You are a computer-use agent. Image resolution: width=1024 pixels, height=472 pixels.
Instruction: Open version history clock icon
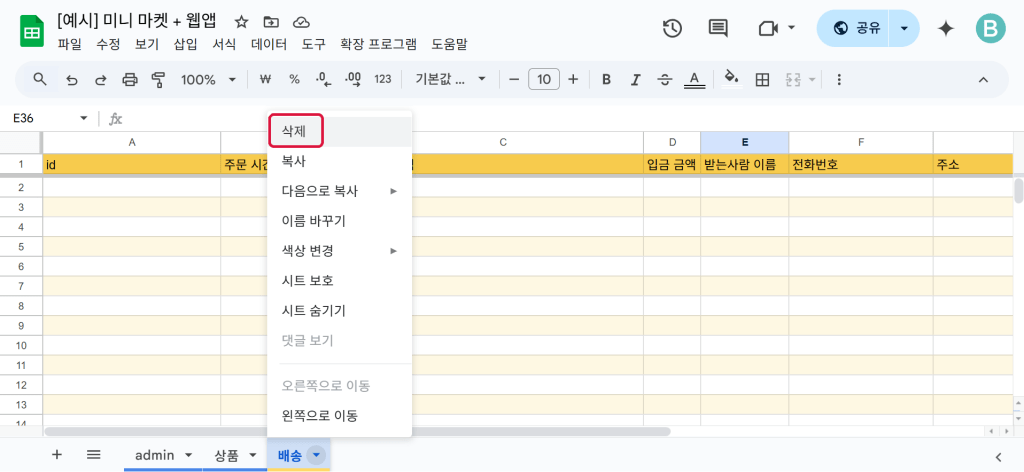click(x=672, y=28)
